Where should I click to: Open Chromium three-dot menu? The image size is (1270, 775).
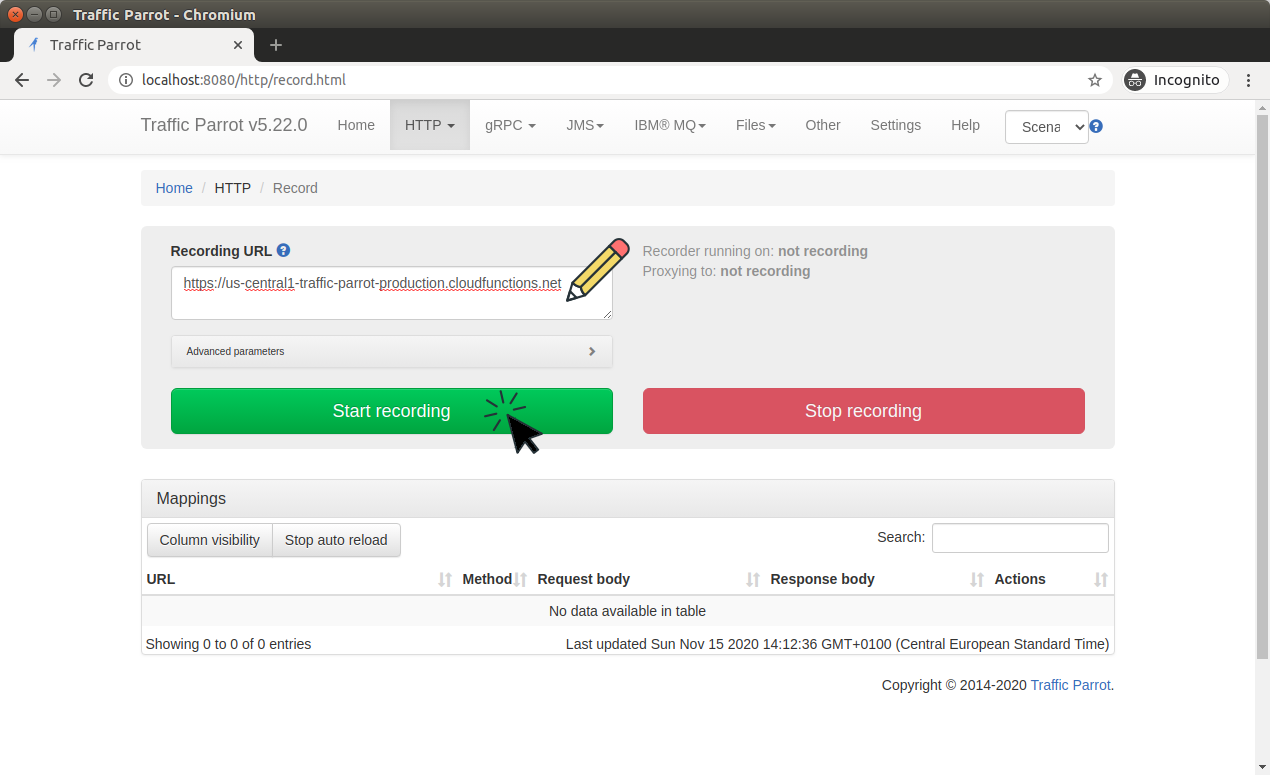tap(1248, 80)
